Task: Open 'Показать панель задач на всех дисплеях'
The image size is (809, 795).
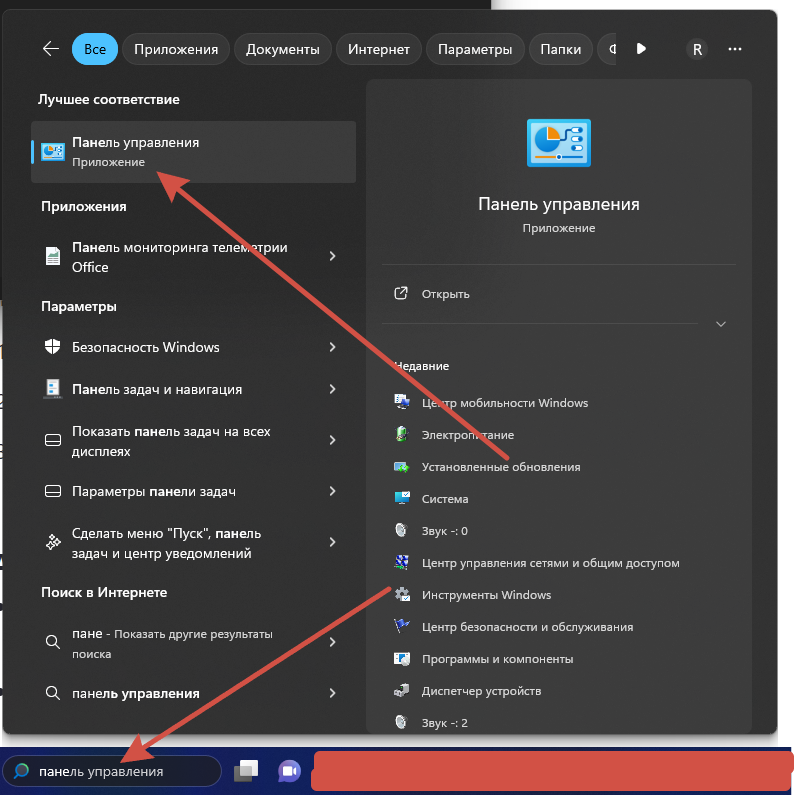Action: click(x=193, y=441)
